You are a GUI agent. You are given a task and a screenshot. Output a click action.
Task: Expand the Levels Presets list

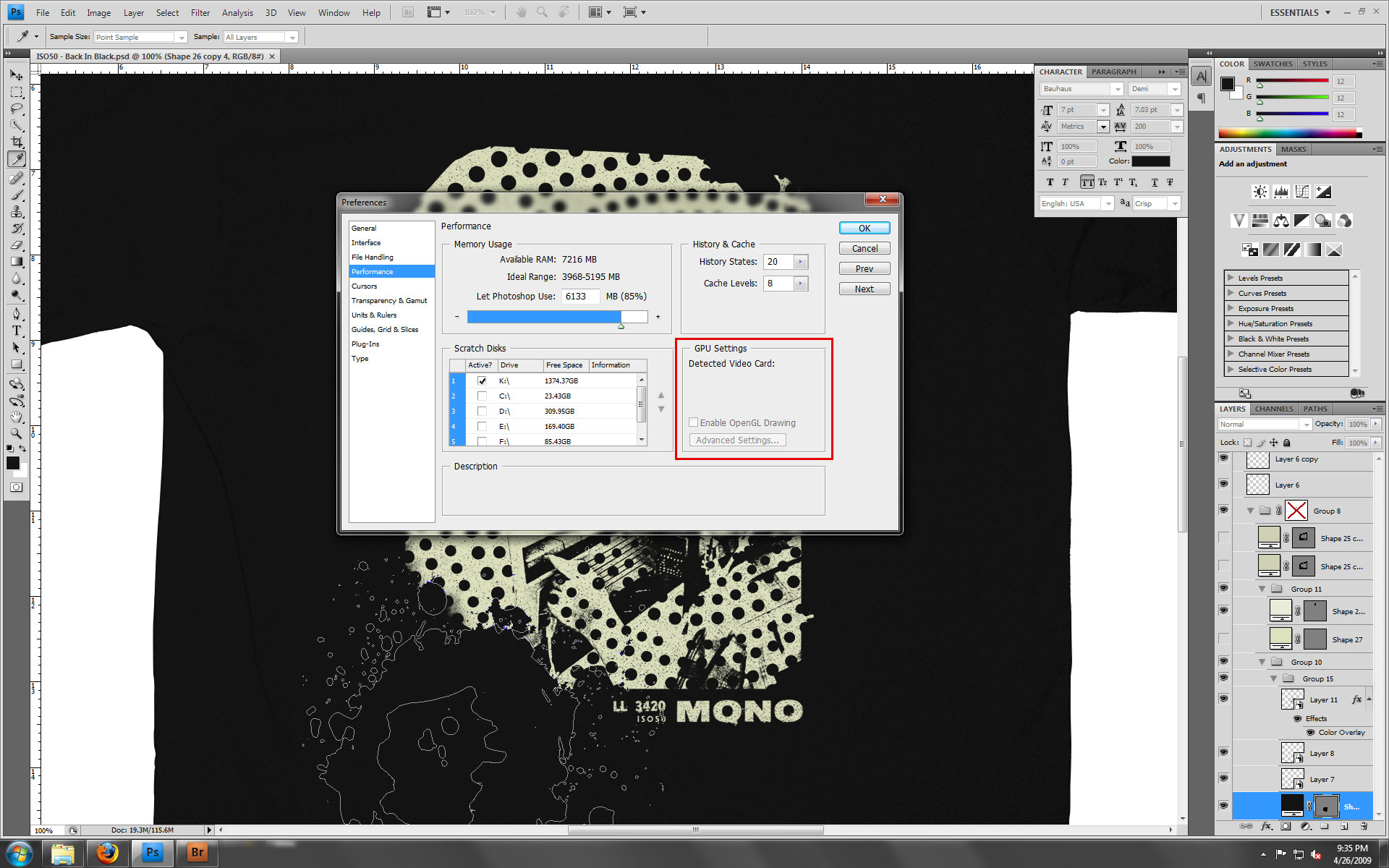1231,278
